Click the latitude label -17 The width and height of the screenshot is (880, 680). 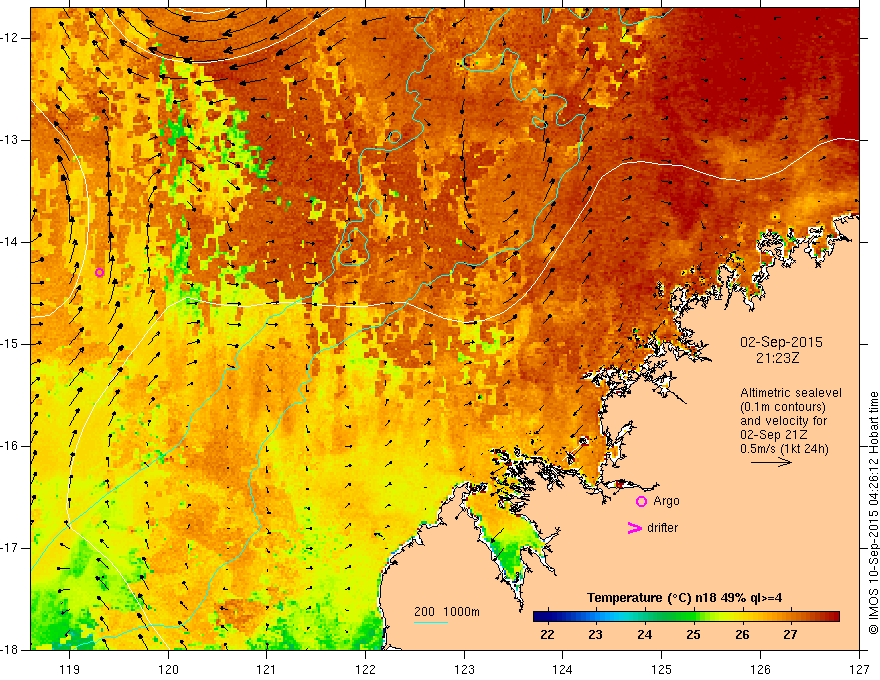pyautogui.click(x=10, y=548)
